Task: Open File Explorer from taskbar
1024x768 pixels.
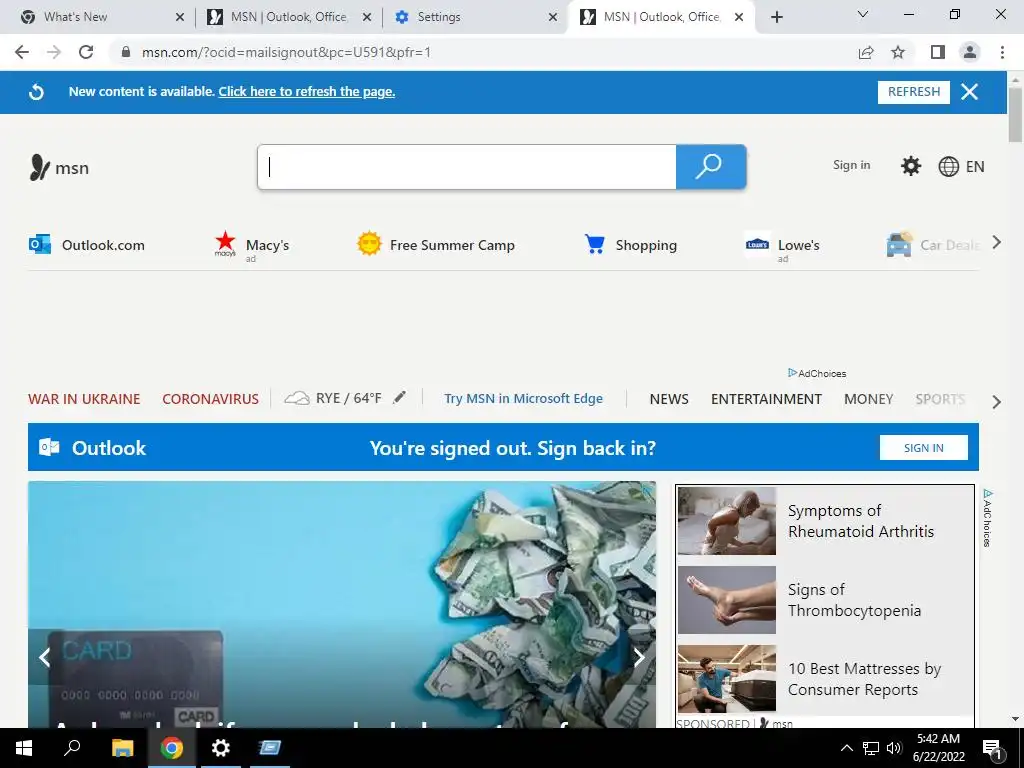Action: click(x=122, y=748)
